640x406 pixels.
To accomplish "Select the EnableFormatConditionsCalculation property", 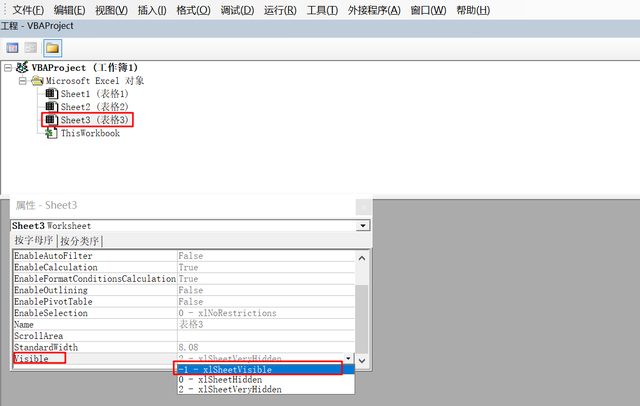I will click(x=184, y=279).
